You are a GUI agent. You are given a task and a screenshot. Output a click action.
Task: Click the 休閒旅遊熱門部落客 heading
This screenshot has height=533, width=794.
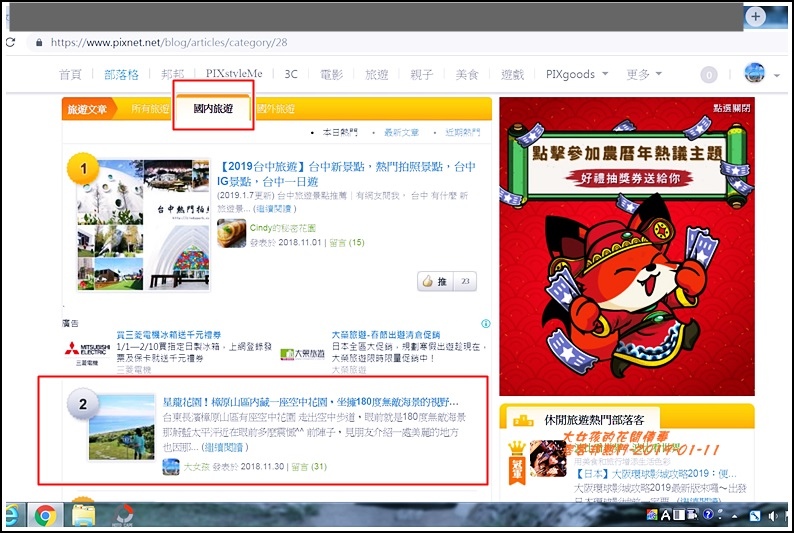(x=594, y=420)
